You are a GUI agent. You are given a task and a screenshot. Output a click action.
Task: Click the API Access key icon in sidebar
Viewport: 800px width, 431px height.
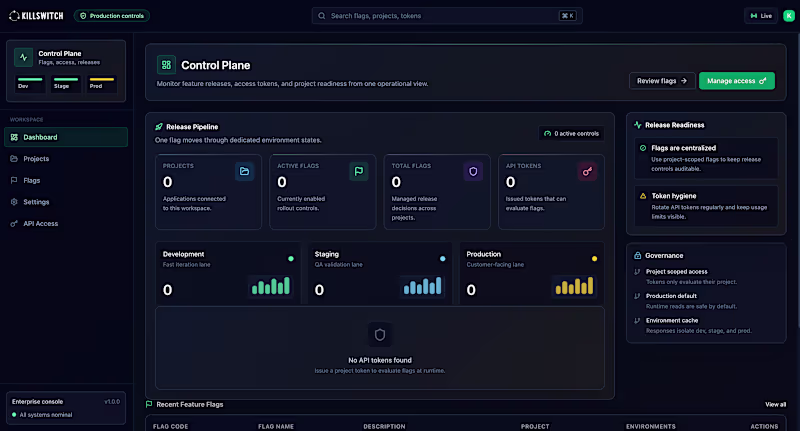(14, 223)
